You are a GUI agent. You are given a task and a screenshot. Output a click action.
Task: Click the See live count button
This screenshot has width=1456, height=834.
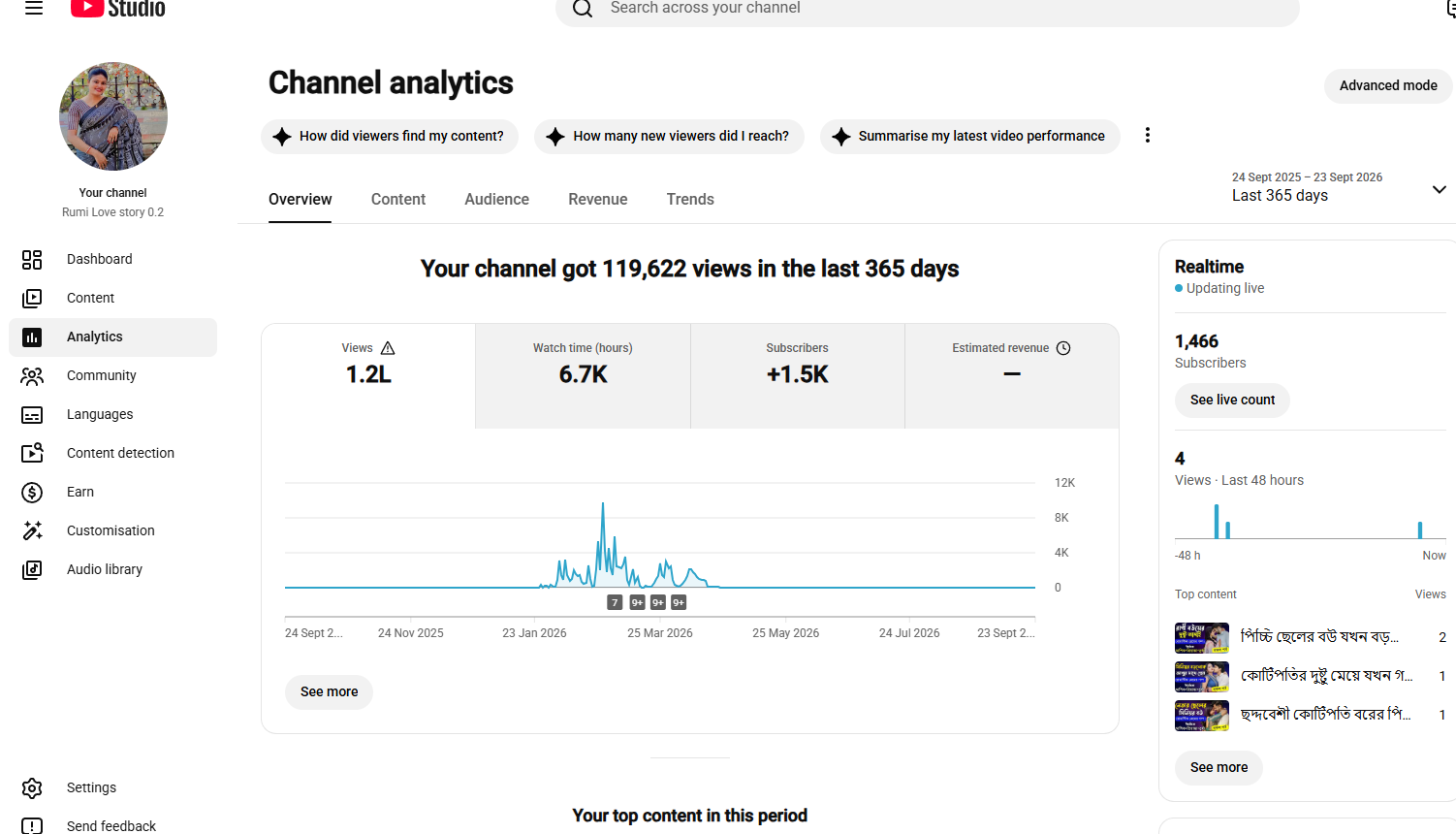point(1232,400)
